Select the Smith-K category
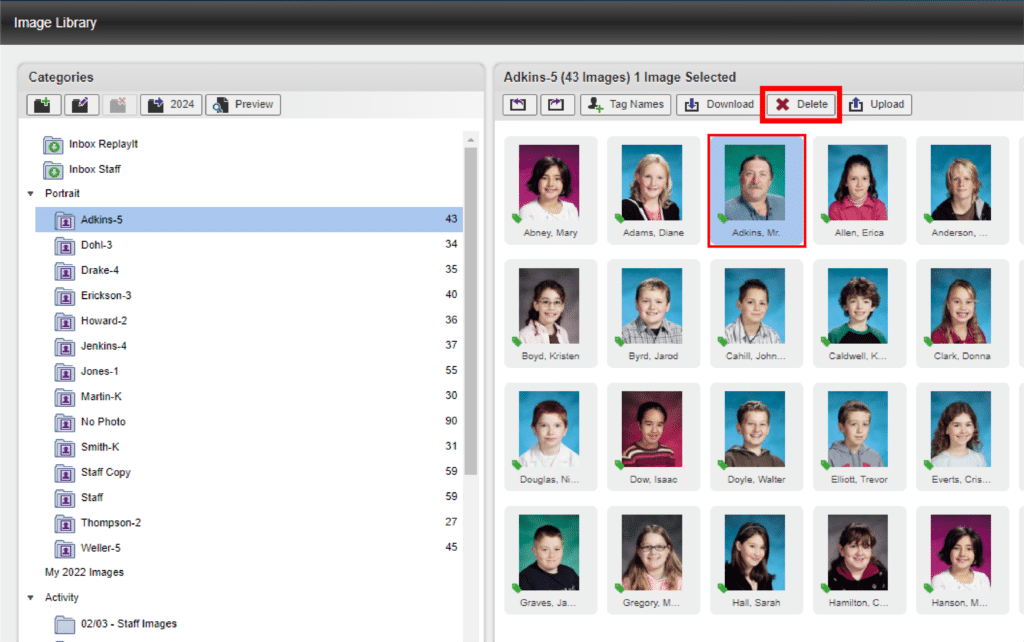 point(249,447)
